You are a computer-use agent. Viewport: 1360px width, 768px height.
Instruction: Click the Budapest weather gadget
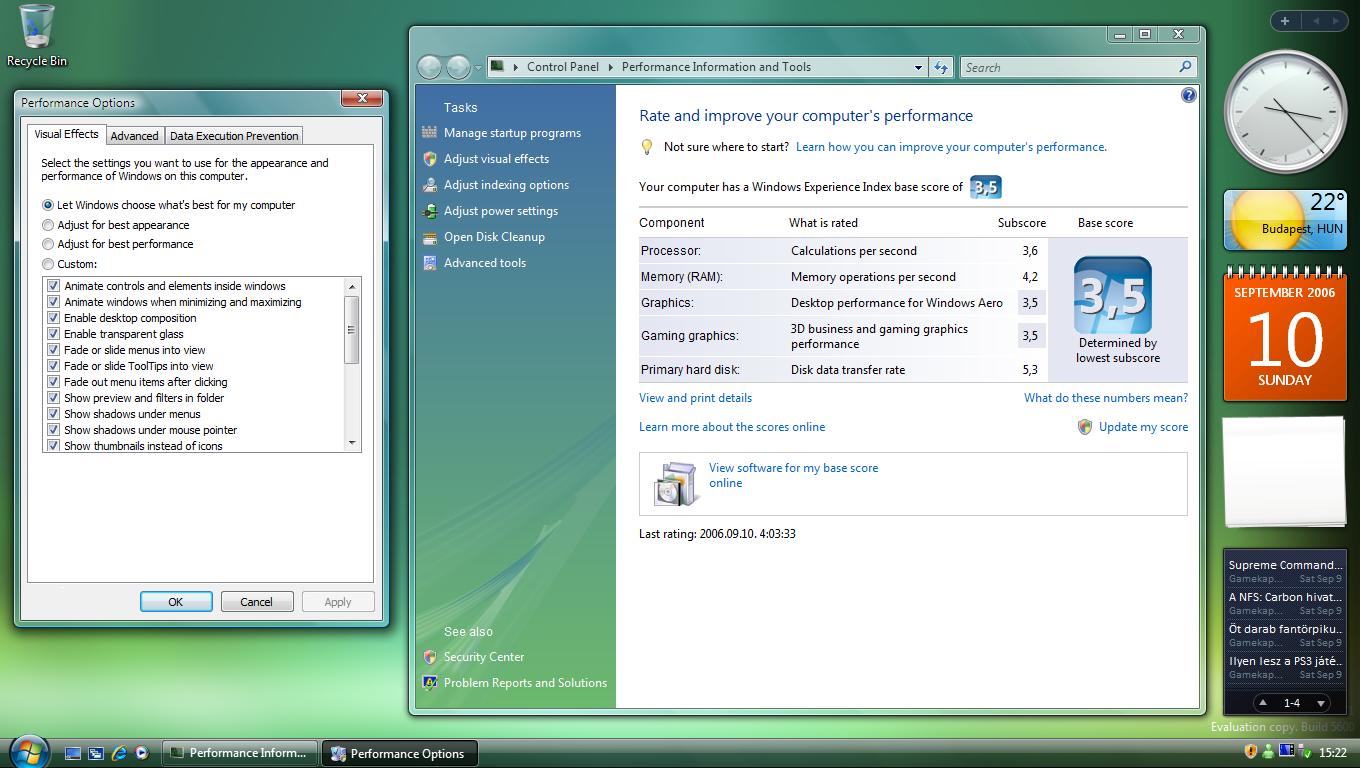pos(1285,220)
